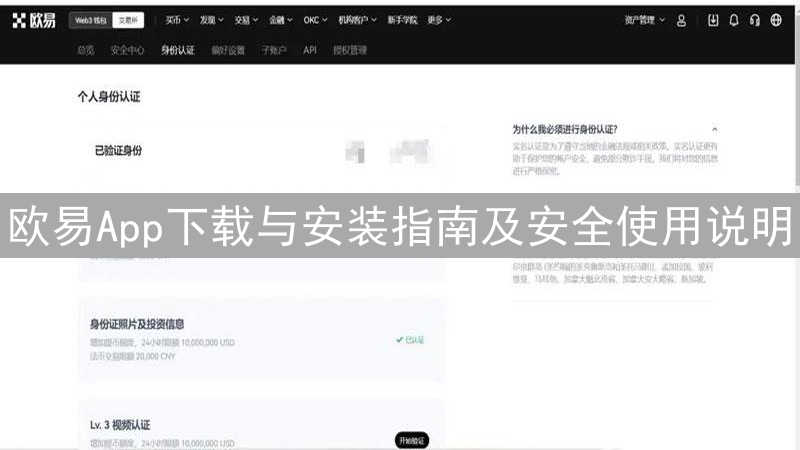Image resolution: width=800 pixels, height=450 pixels.
Task: Open the customer support headset icon
Action: pyautogui.click(x=755, y=20)
